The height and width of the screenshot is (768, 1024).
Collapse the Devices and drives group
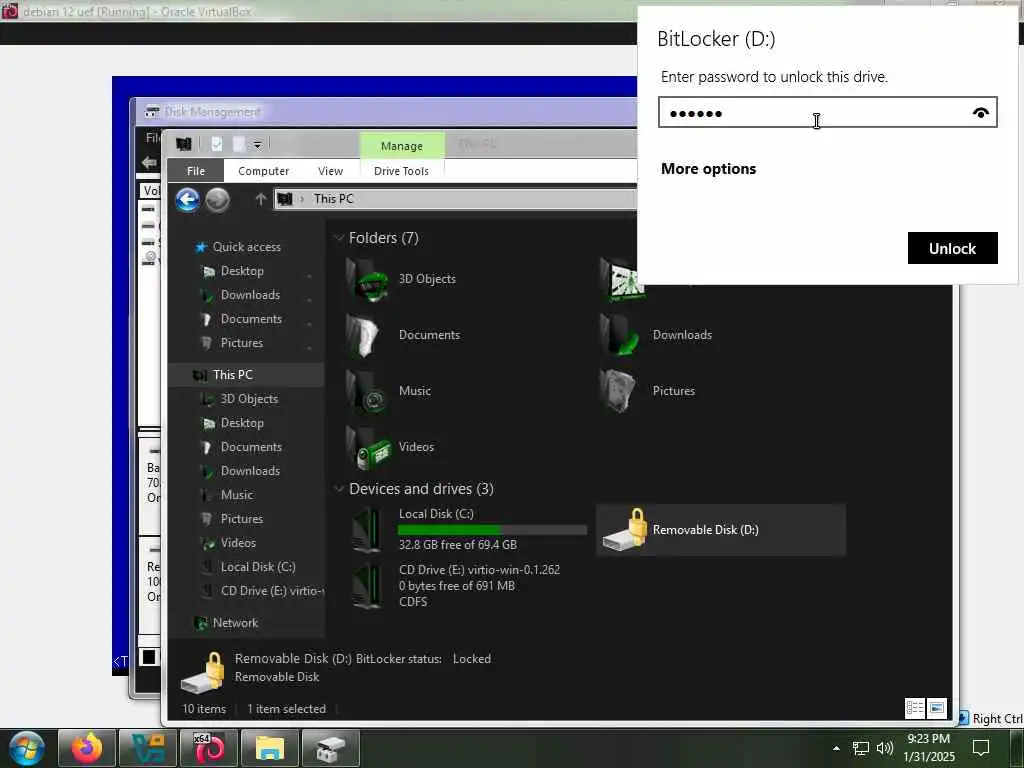[339, 488]
